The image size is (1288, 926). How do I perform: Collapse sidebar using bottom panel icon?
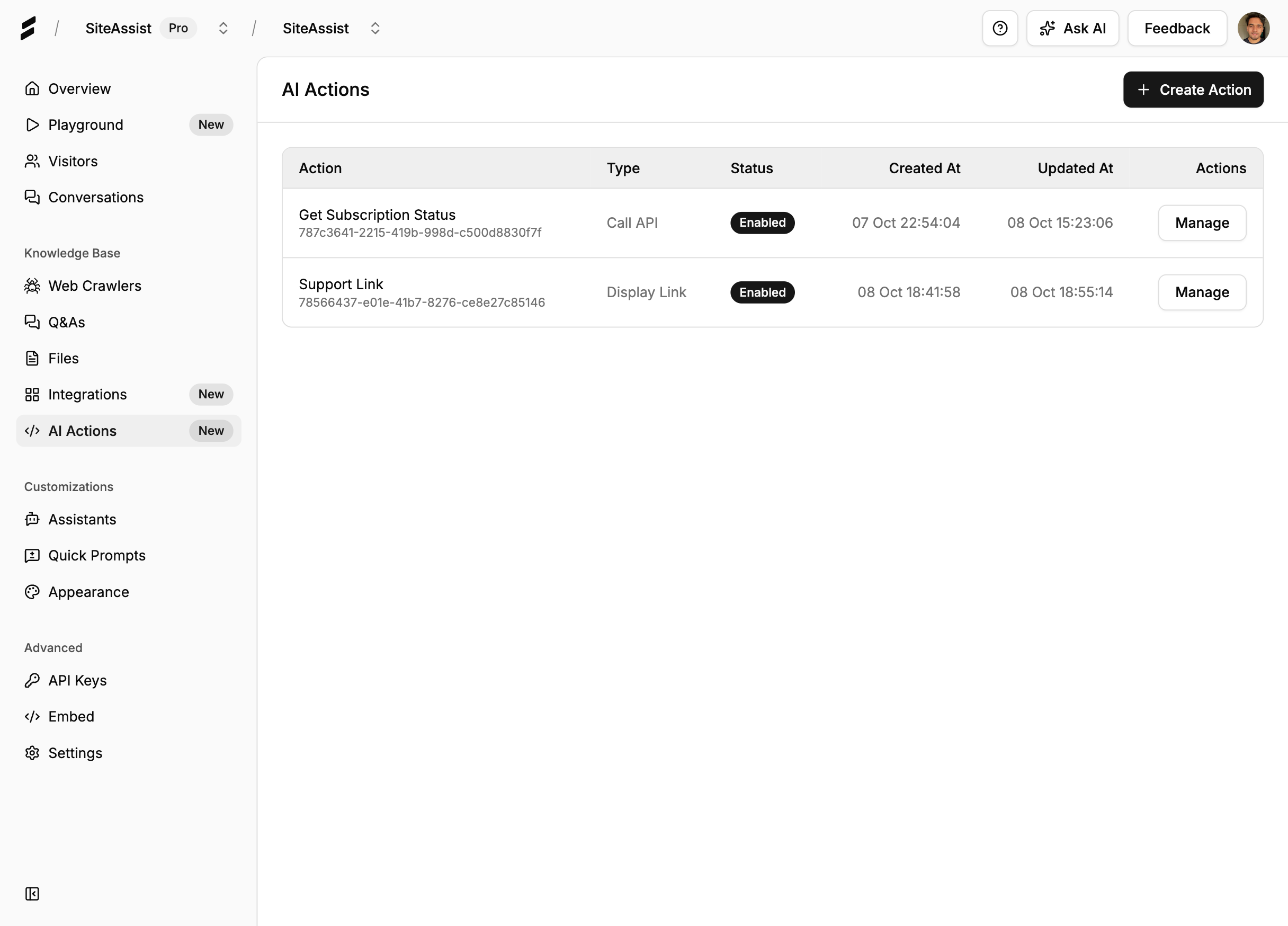tap(32, 894)
